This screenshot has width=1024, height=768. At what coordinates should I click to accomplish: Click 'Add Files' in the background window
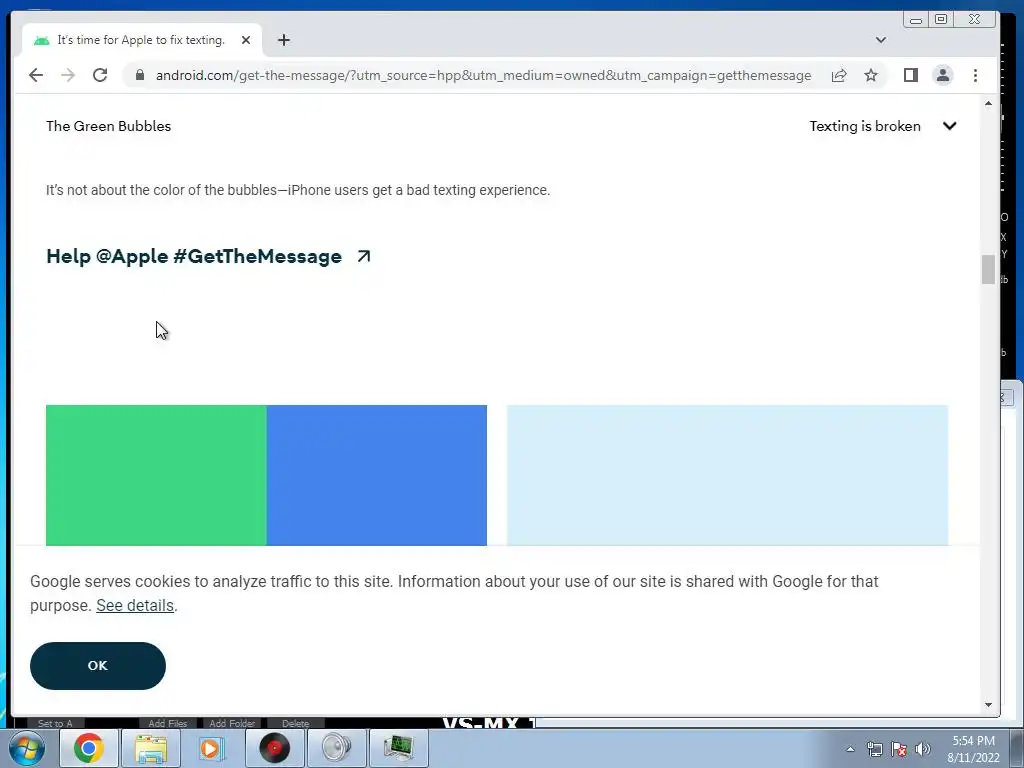click(x=168, y=723)
